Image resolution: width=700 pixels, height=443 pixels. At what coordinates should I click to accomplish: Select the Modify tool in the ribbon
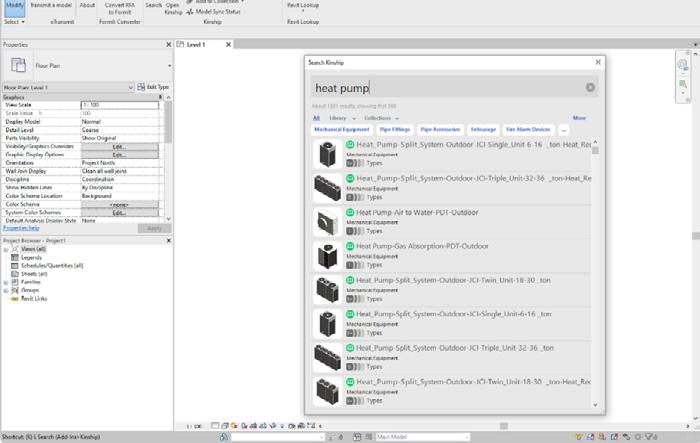coord(14,7)
